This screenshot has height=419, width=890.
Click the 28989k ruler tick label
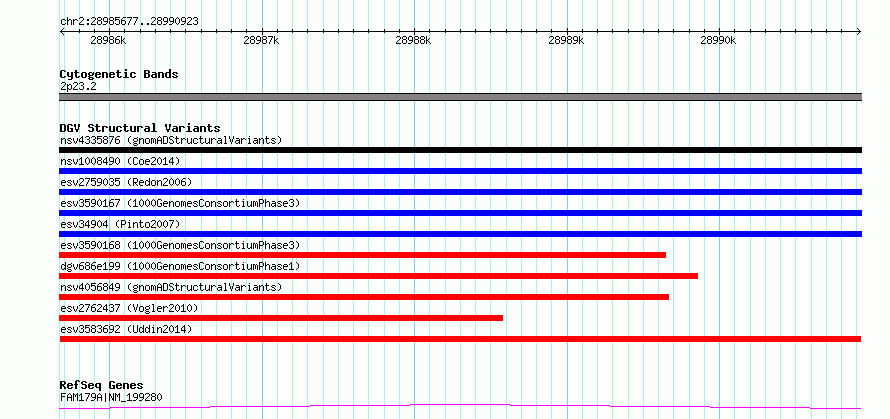[x=566, y=40]
